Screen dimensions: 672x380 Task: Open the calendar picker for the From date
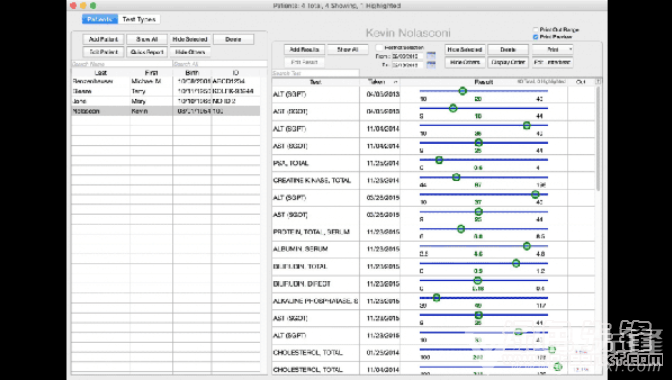431,56
